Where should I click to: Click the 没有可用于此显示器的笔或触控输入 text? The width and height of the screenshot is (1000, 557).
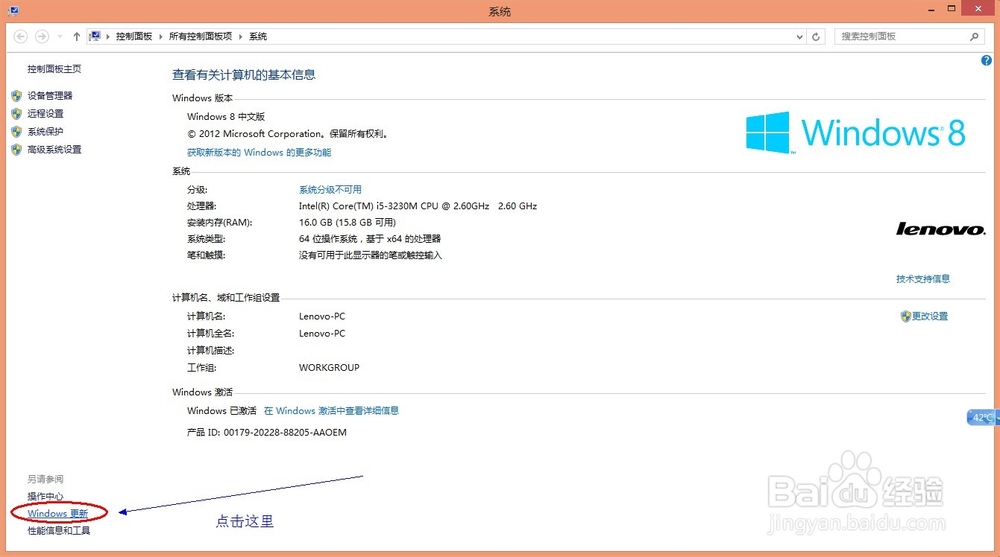(371, 255)
